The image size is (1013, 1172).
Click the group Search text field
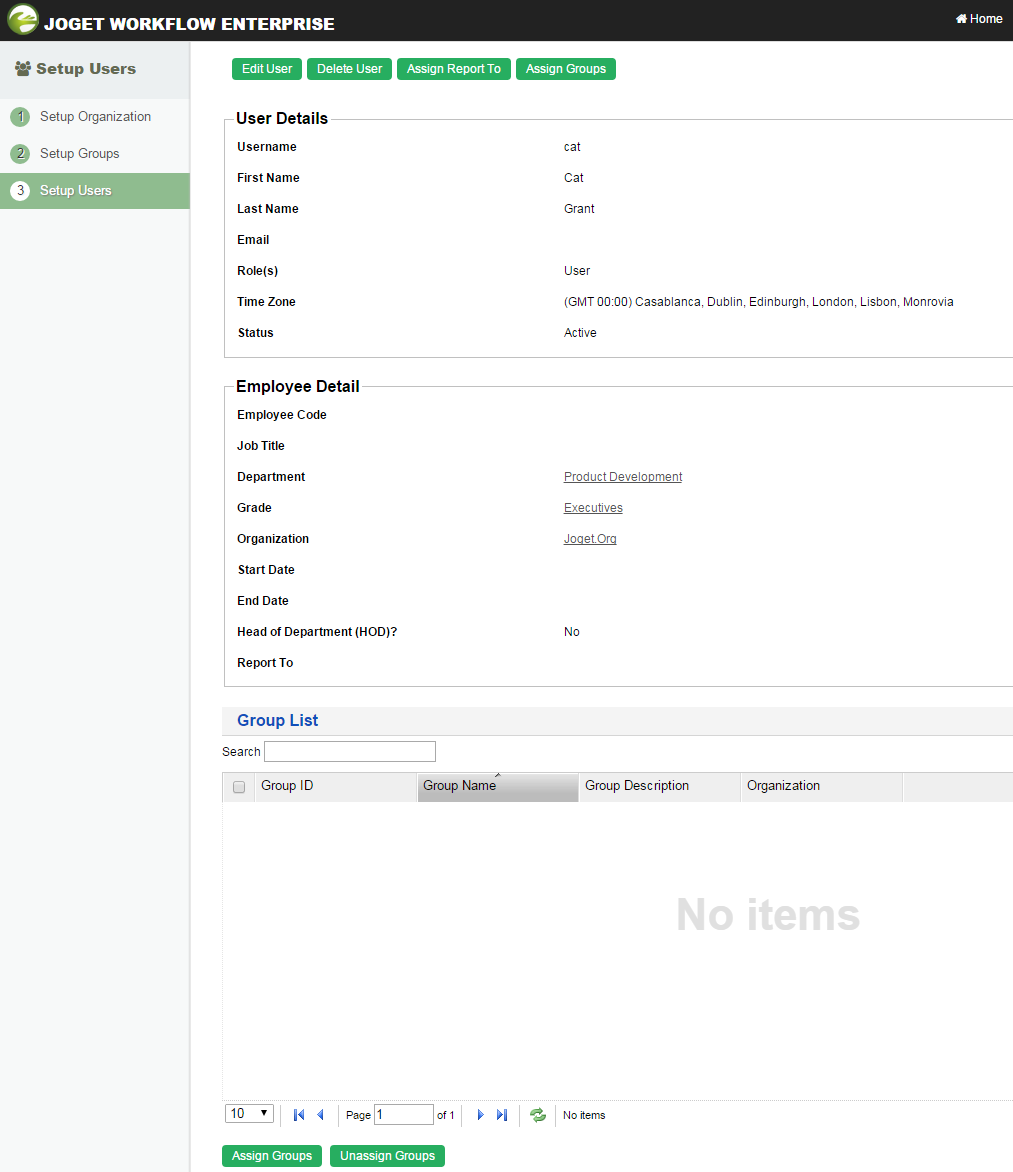tap(350, 752)
